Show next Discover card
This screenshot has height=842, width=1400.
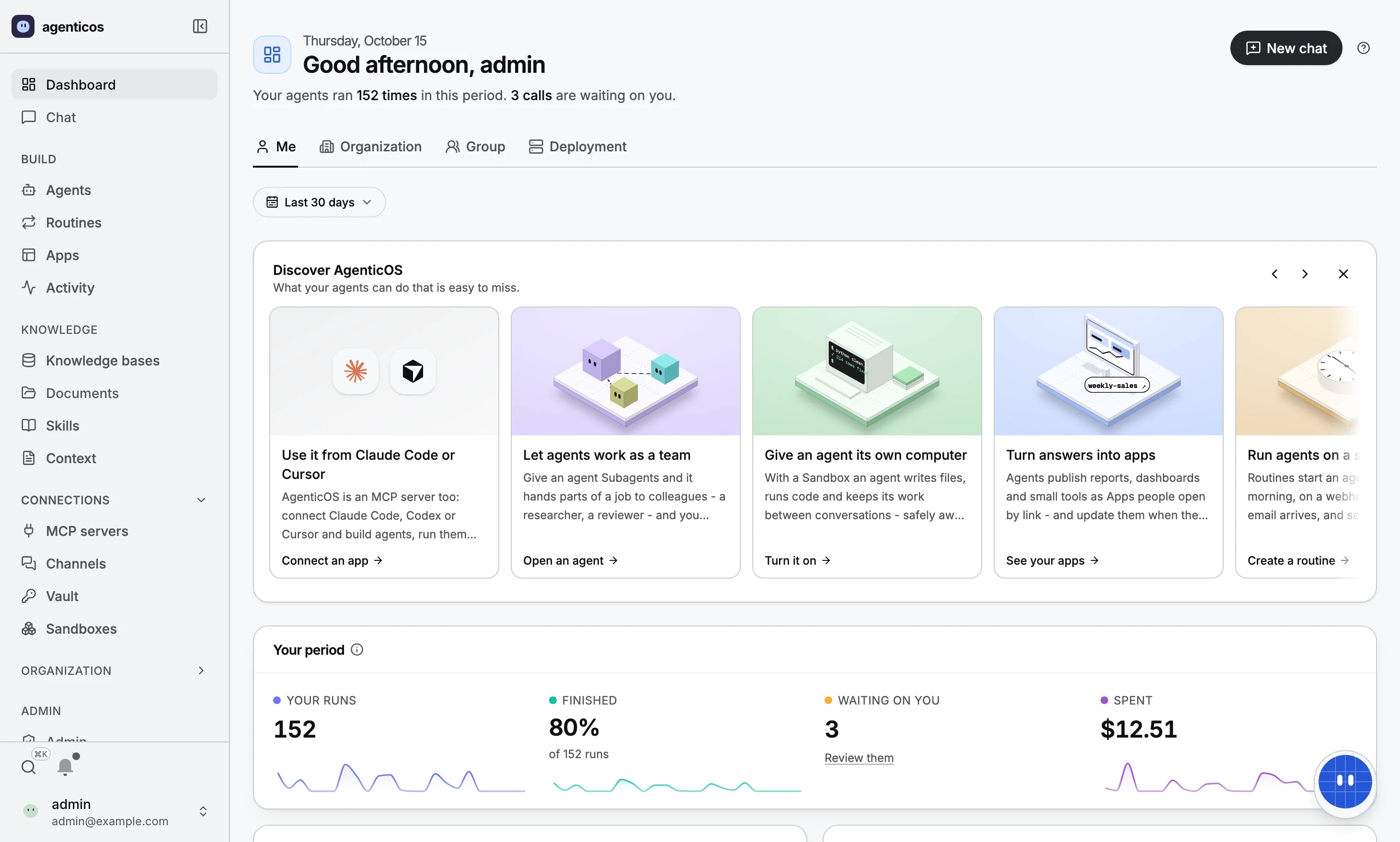[x=1305, y=274]
